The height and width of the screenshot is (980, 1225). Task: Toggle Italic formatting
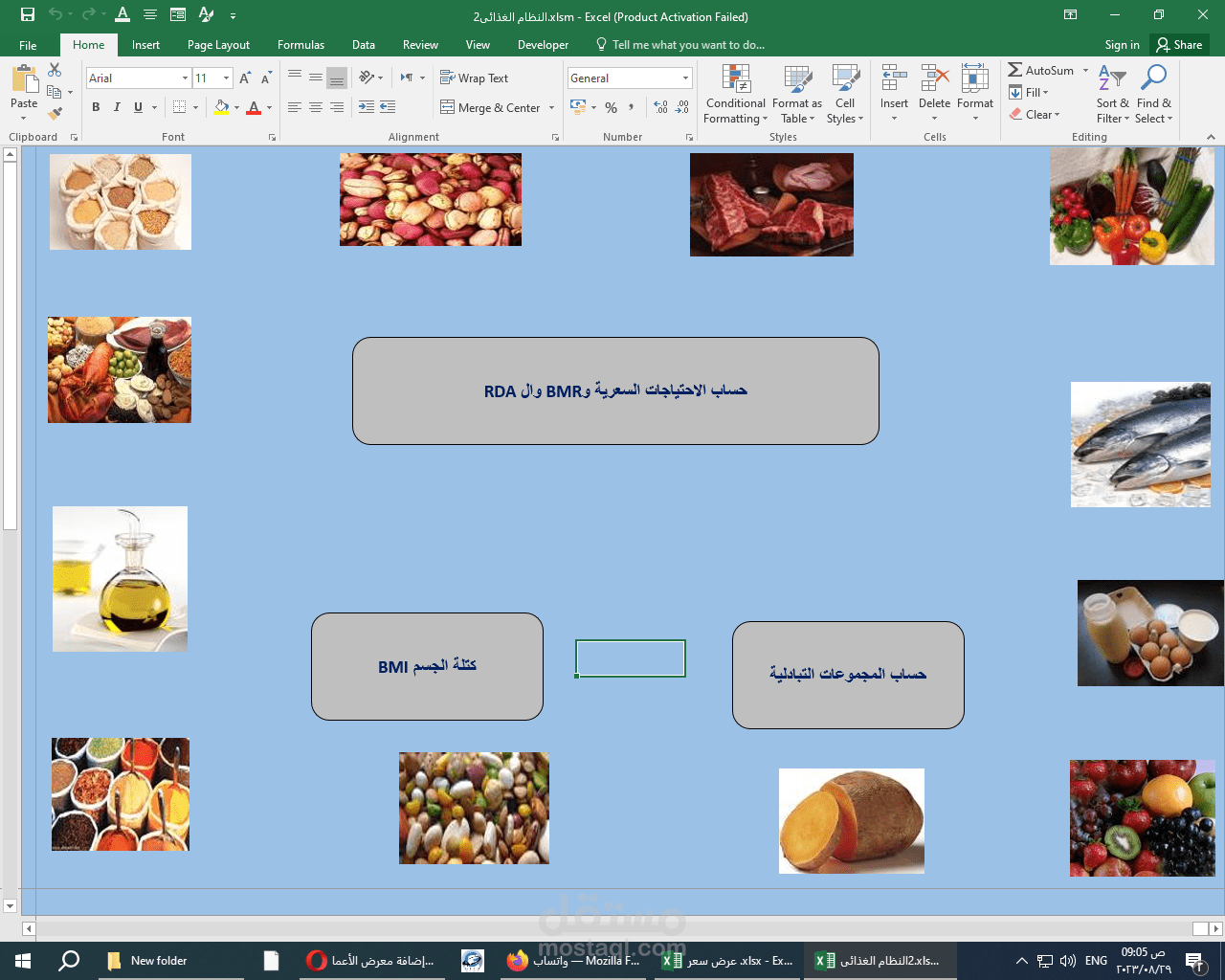117,107
